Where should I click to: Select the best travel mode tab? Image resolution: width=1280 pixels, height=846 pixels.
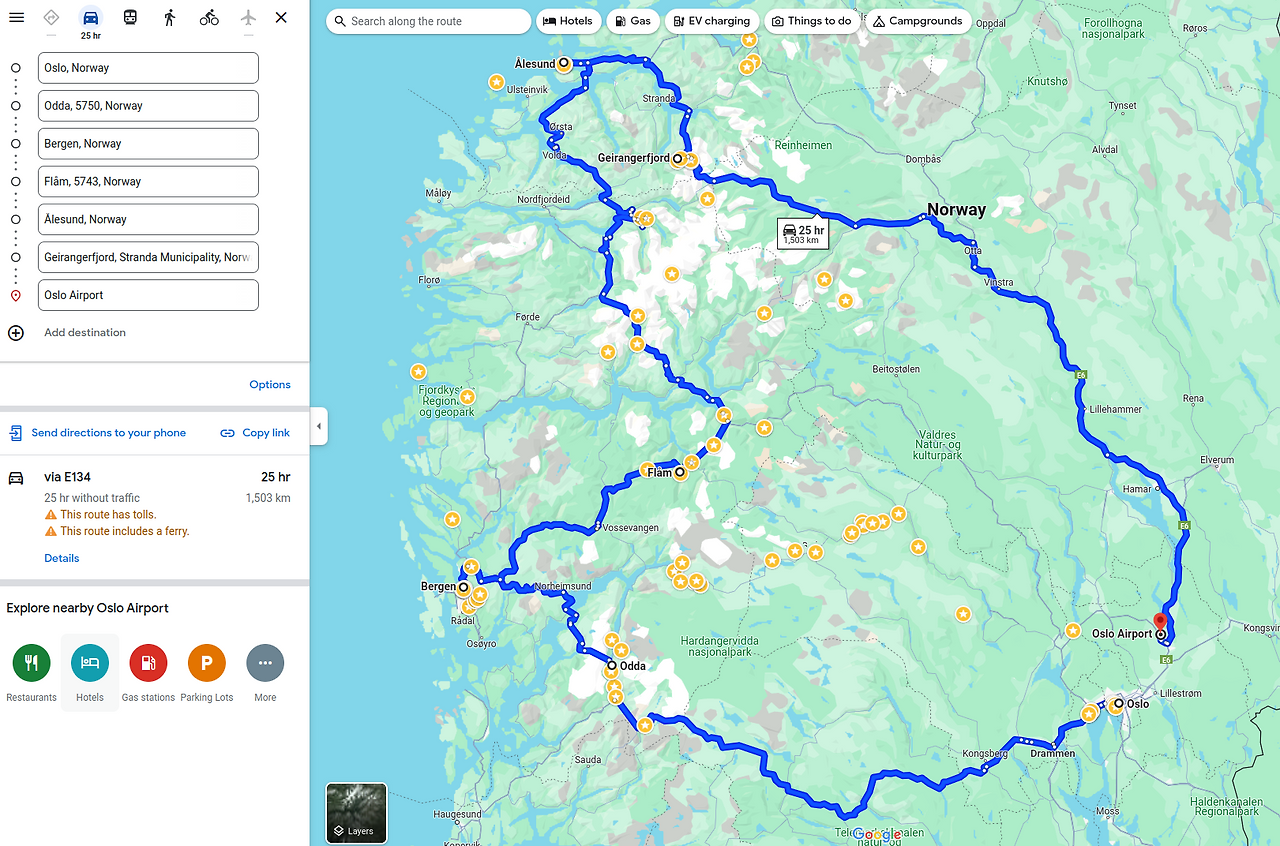point(51,17)
